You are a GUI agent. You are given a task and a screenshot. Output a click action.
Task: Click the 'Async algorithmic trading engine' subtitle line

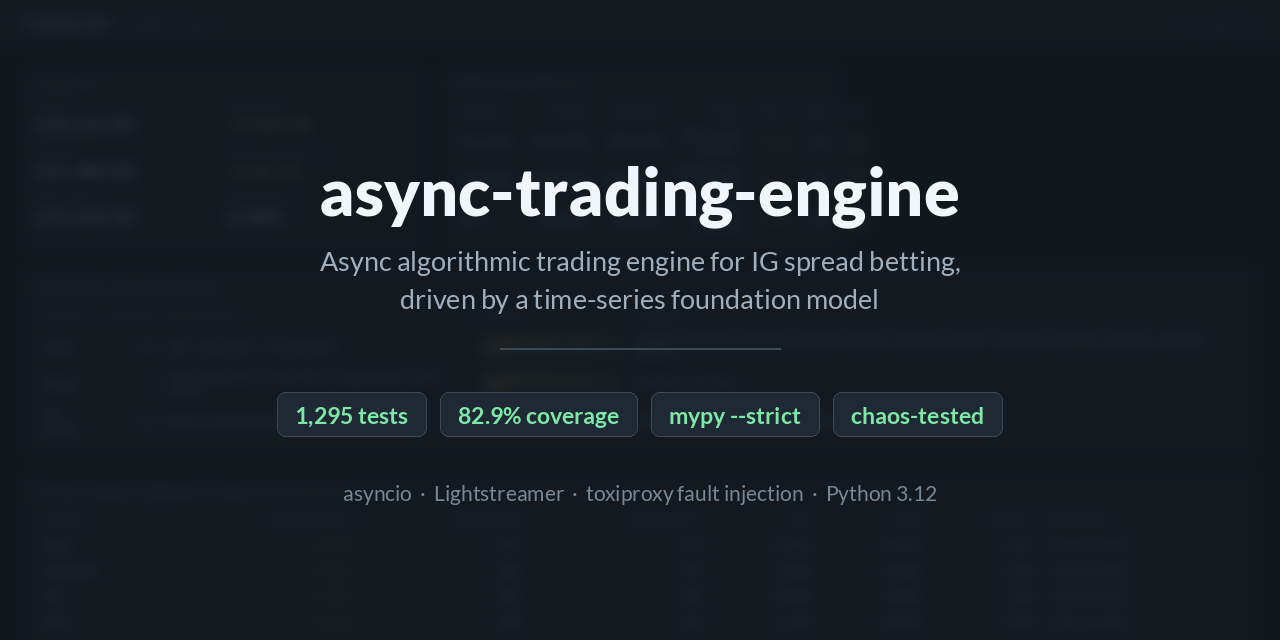coord(640,262)
